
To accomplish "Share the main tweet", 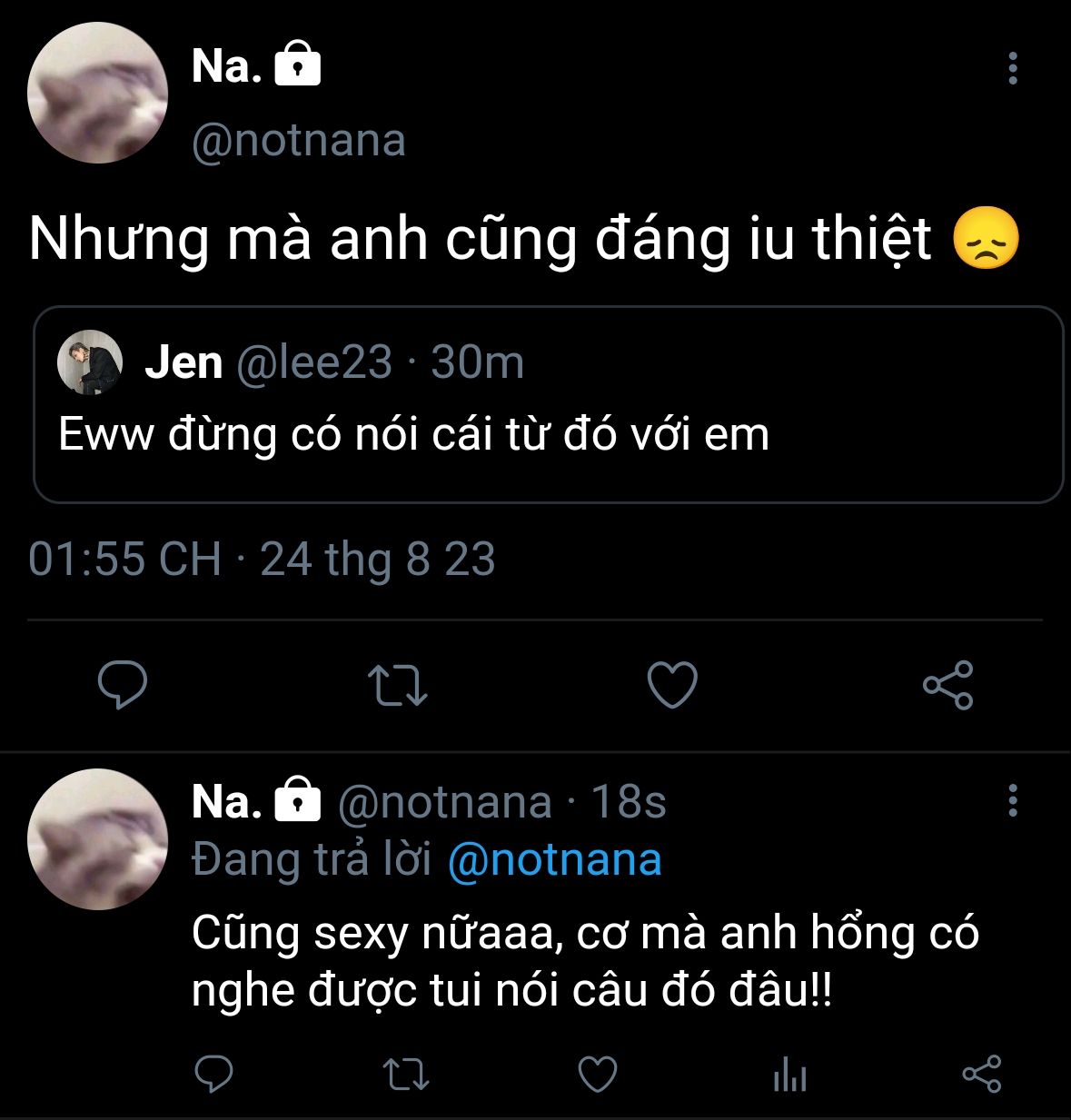I will [x=947, y=685].
